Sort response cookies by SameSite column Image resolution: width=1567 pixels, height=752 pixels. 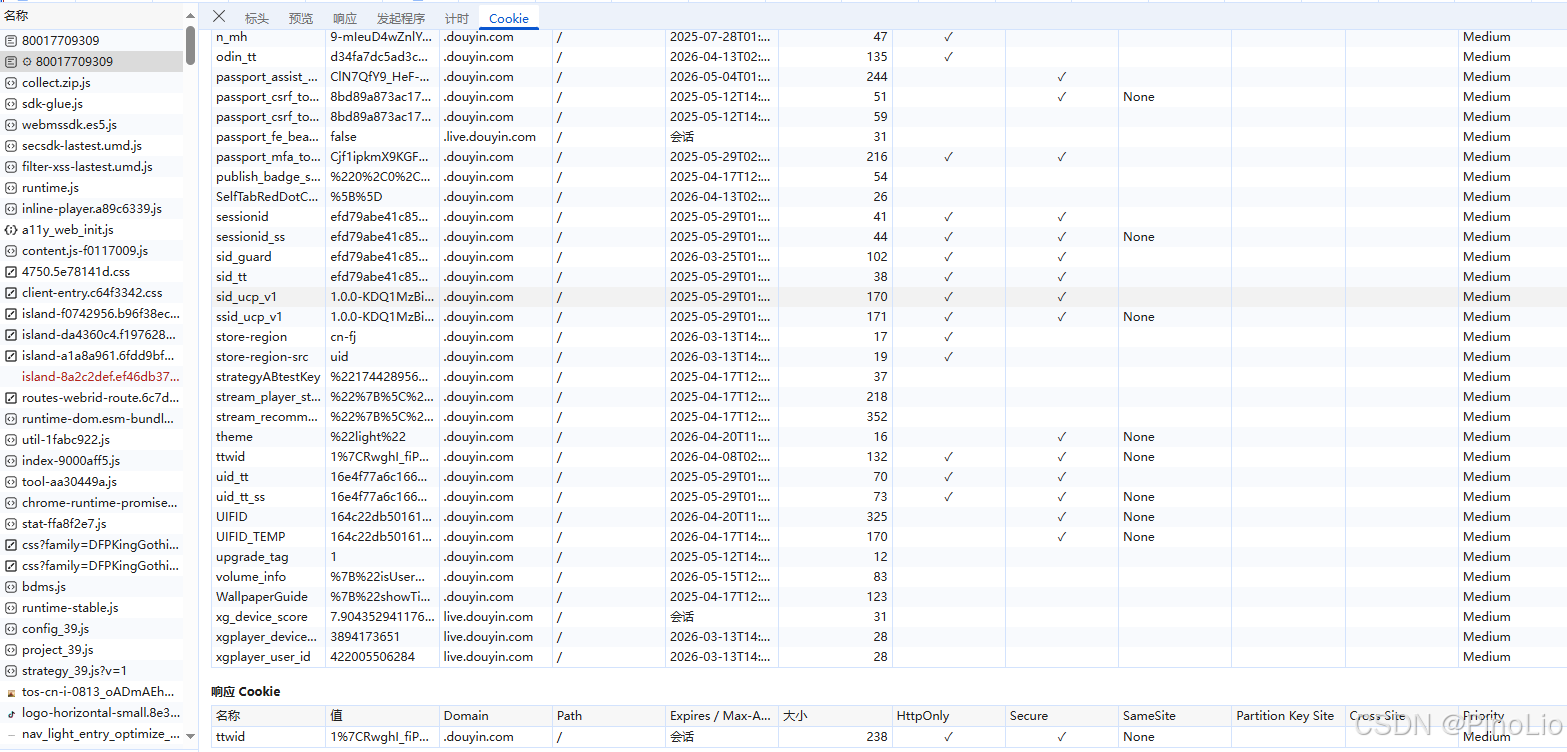(x=1175, y=716)
